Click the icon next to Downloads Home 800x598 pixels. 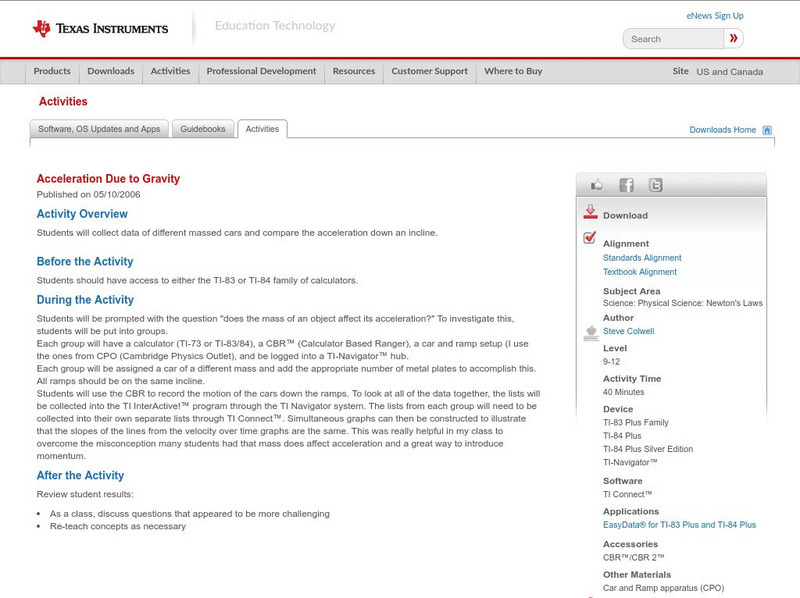(x=767, y=130)
